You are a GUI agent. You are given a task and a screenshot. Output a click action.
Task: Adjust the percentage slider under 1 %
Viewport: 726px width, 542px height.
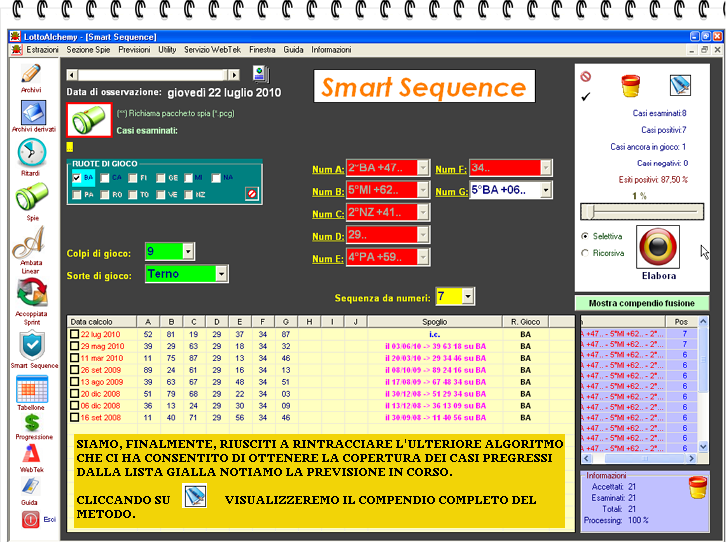[642, 212]
